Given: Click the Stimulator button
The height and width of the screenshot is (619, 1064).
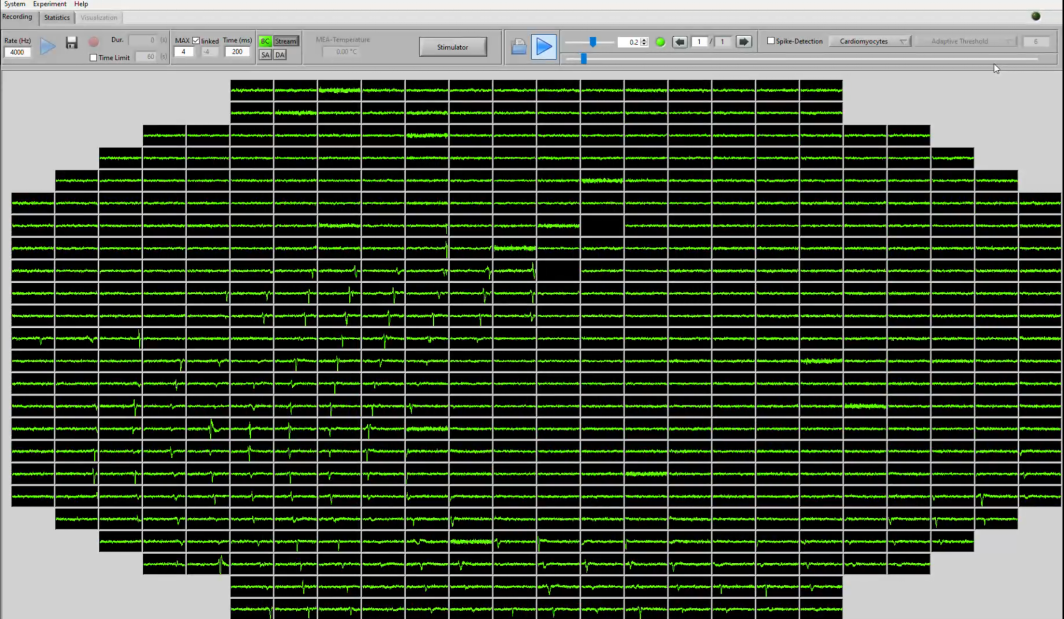Looking at the screenshot, I should (453, 47).
